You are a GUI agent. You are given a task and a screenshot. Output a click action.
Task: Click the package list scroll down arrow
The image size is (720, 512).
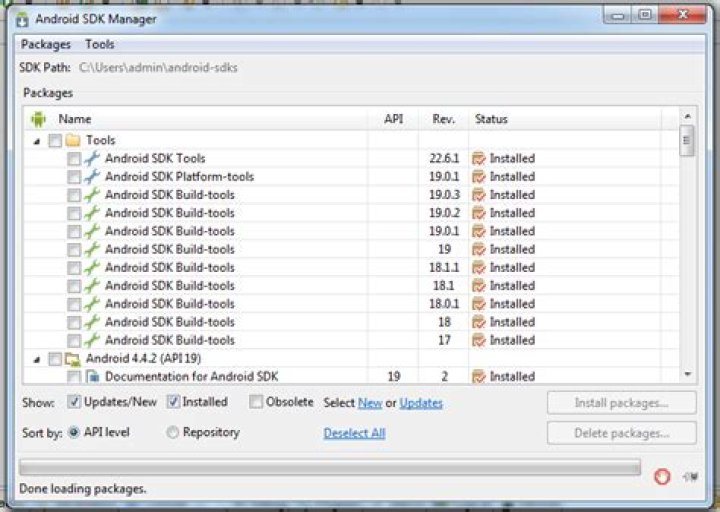point(687,375)
